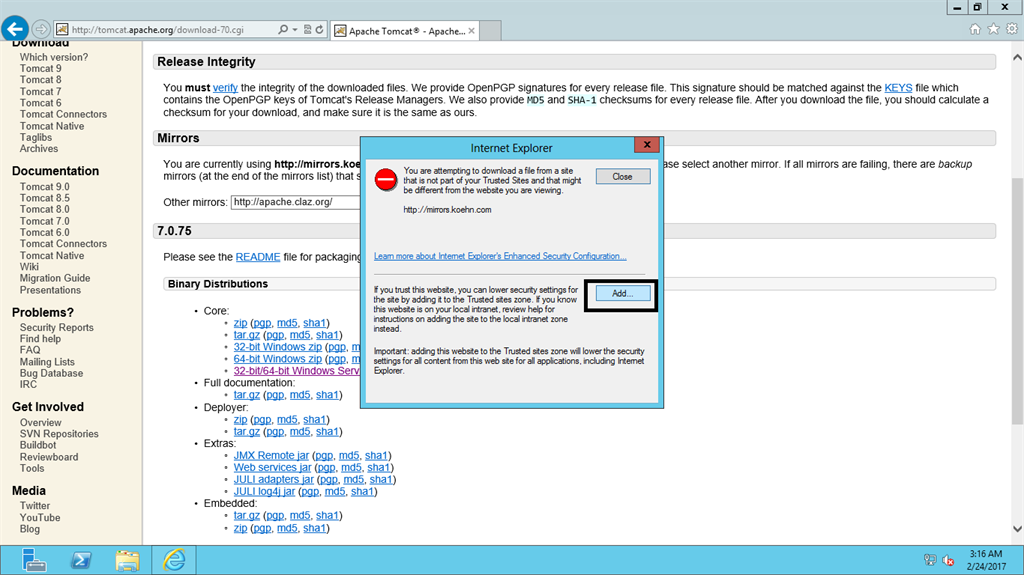The width and height of the screenshot is (1024, 575).
Task: Click the browser Forward arrow button
Action: point(41,29)
